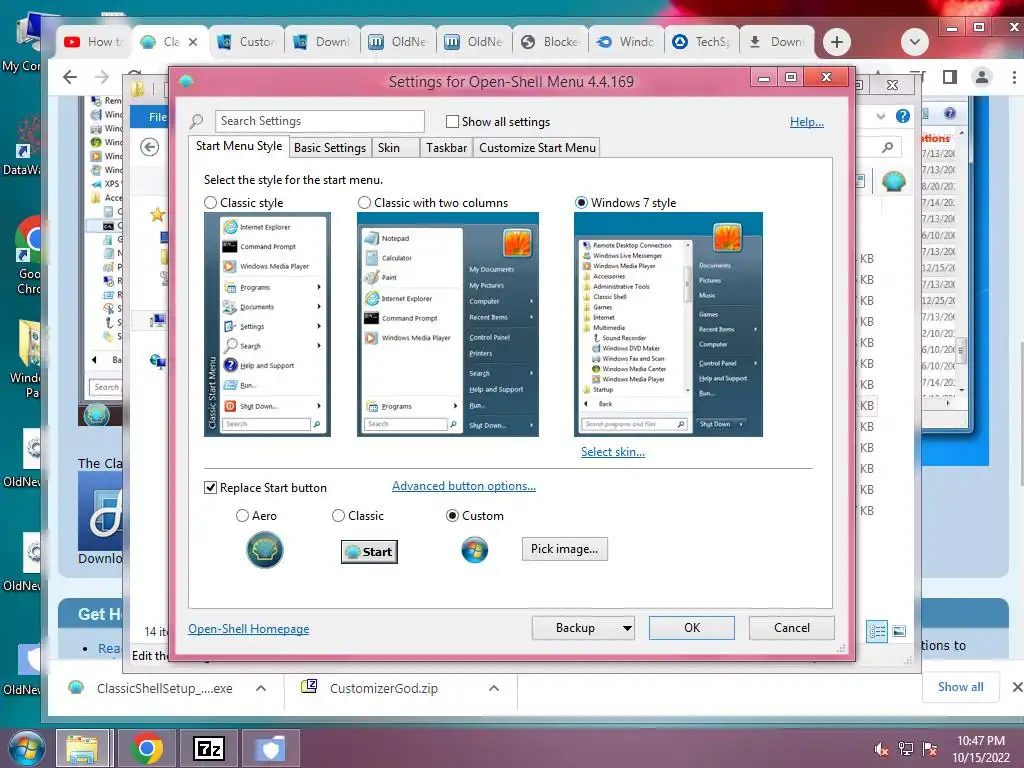Open the Help link
Viewport: 1024px width, 768px height.
point(807,121)
